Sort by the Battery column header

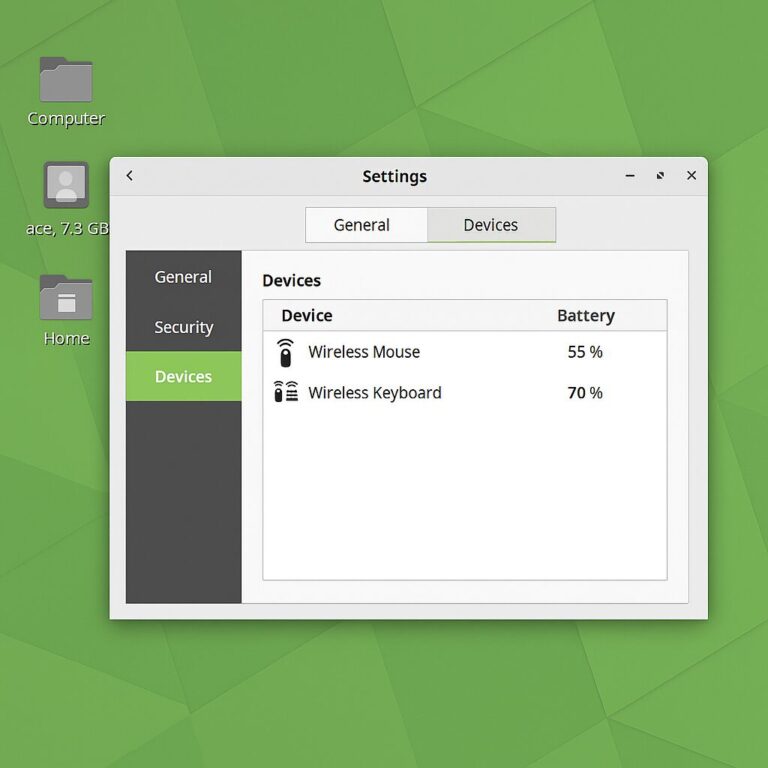[x=586, y=316]
